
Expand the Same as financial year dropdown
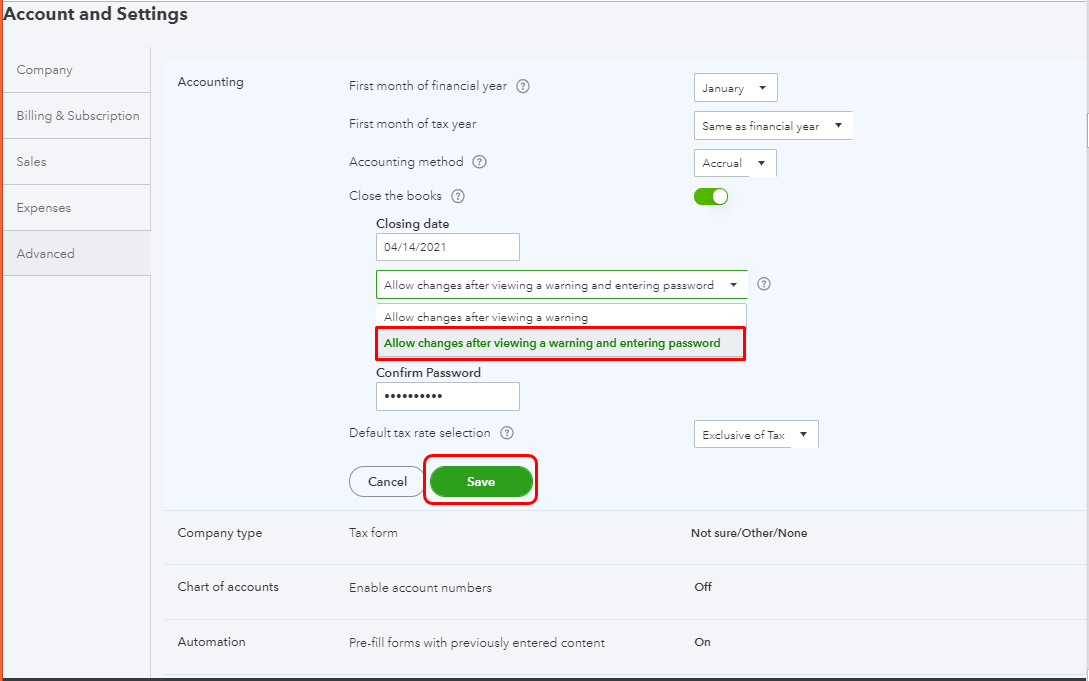[773, 125]
